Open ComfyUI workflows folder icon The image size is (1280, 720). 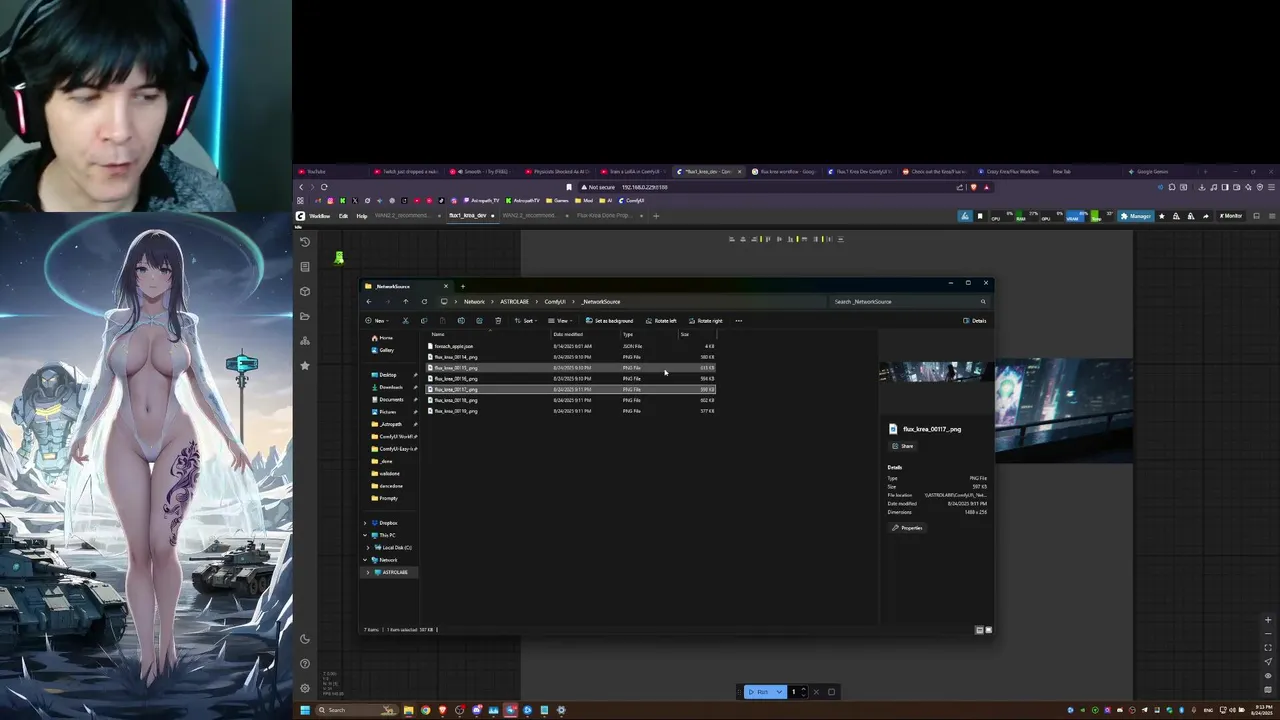(x=305, y=316)
